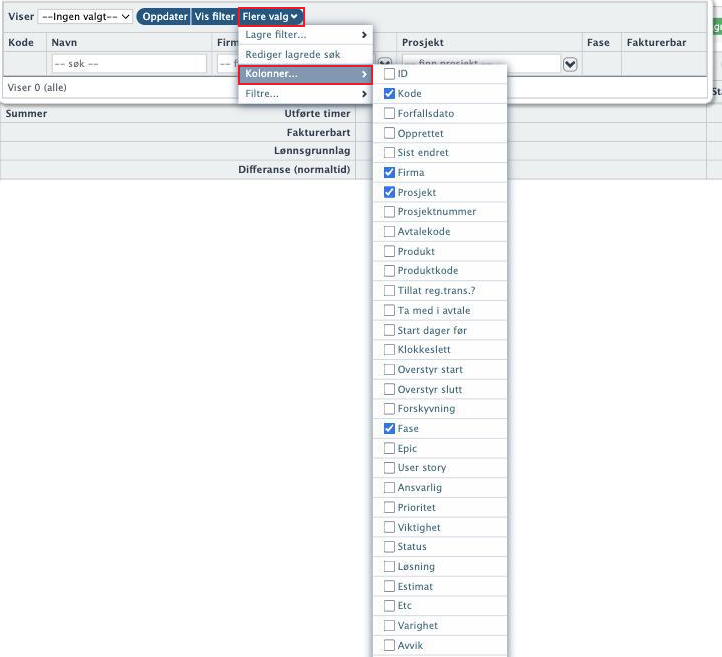Enable the Produktkode column checkbox
The width and height of the screenshot is (722, 657).
coord(390,270)
